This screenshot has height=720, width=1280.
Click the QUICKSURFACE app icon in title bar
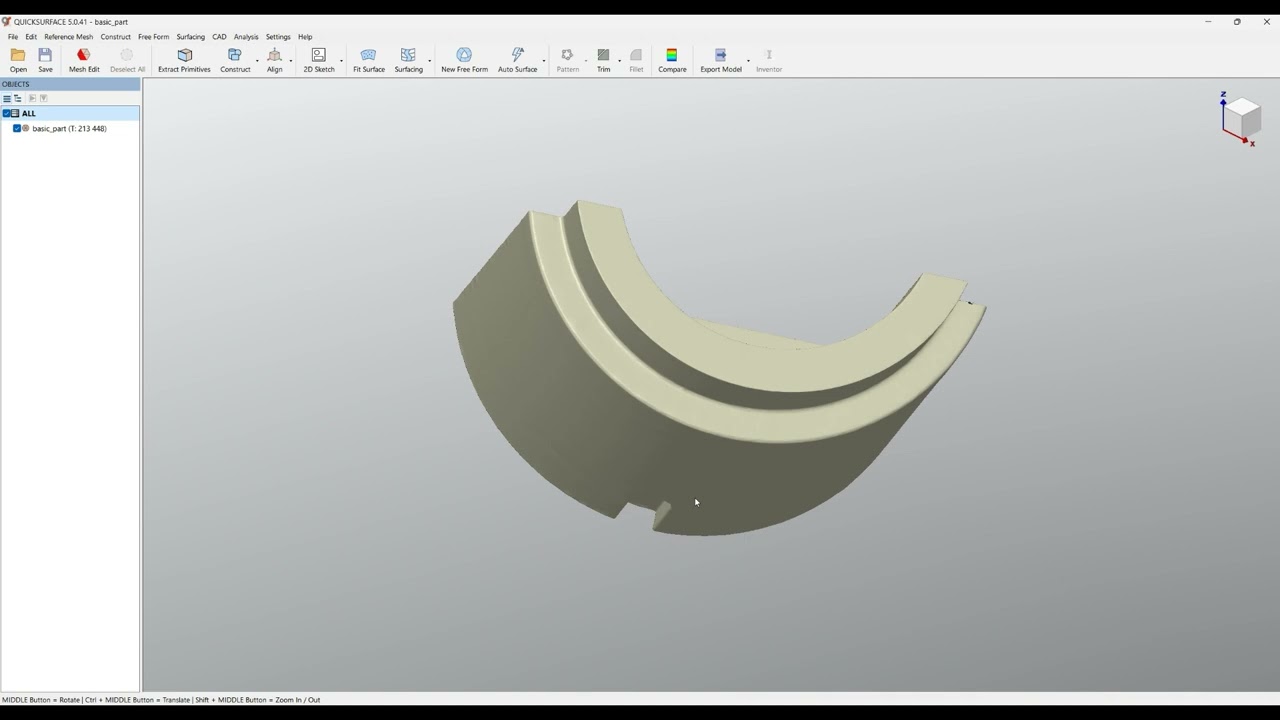click(6, 21)
